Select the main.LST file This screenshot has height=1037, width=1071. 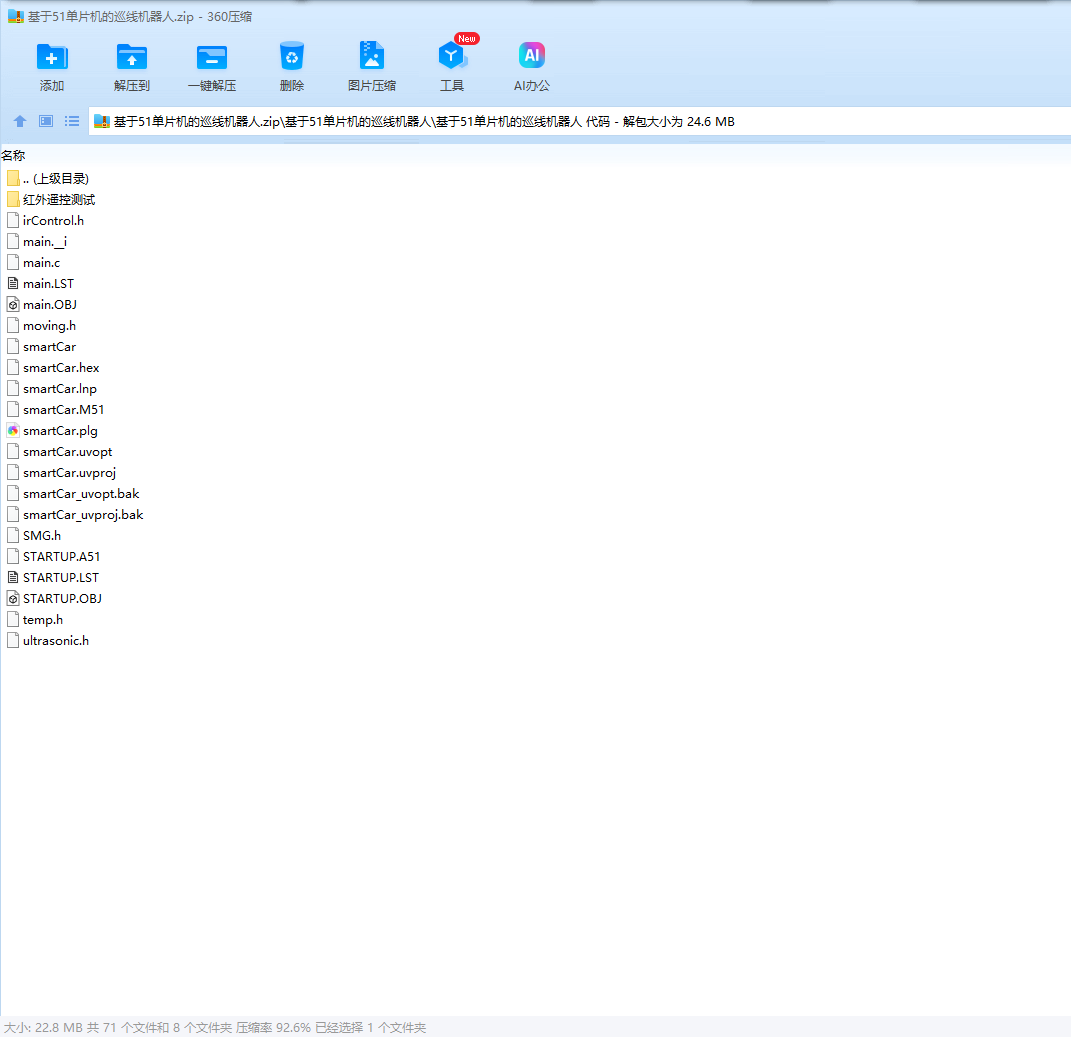40,284
